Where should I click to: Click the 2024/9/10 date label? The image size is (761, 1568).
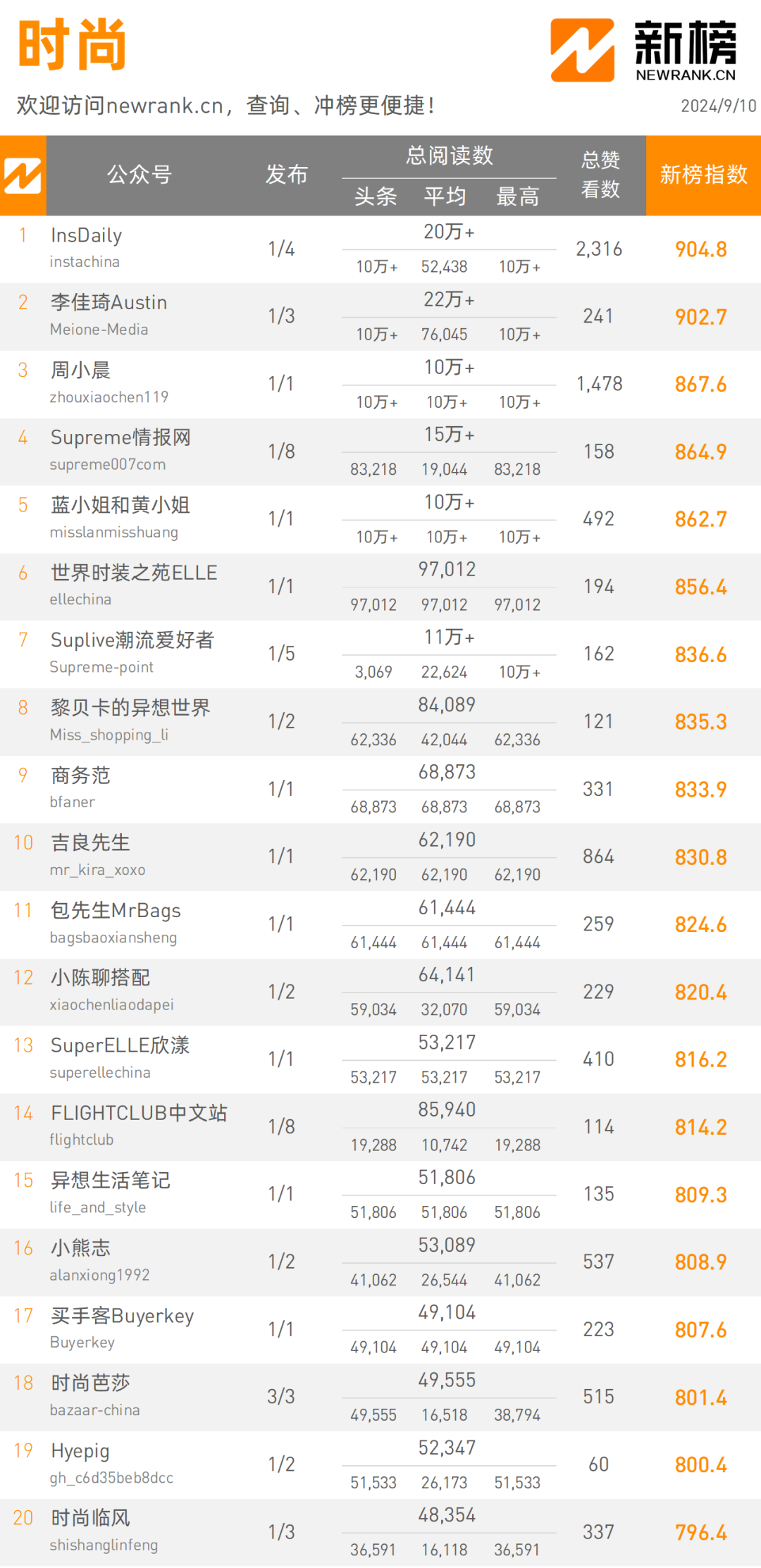tap(718, 106)
